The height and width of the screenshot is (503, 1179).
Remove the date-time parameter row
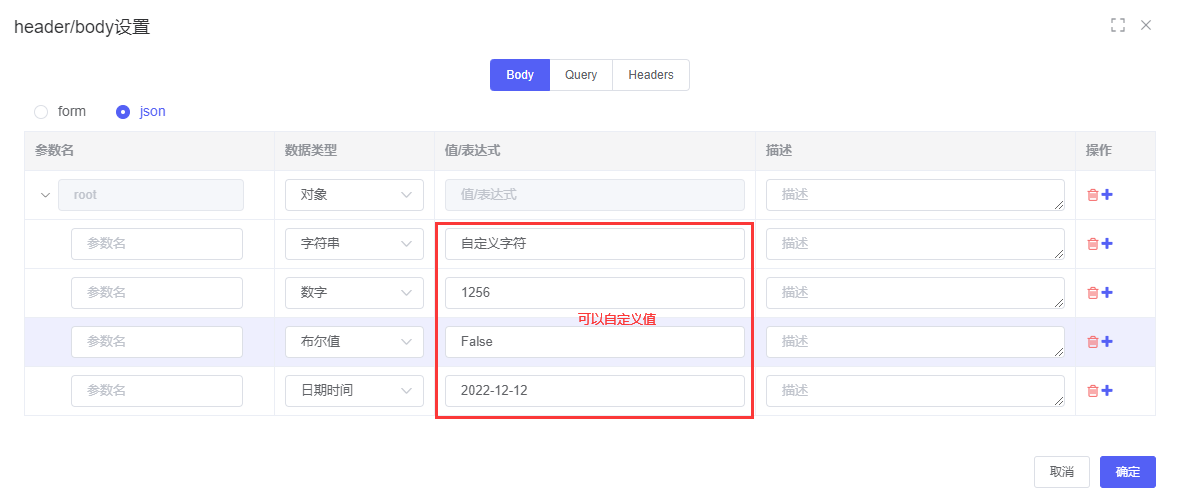1093,391
